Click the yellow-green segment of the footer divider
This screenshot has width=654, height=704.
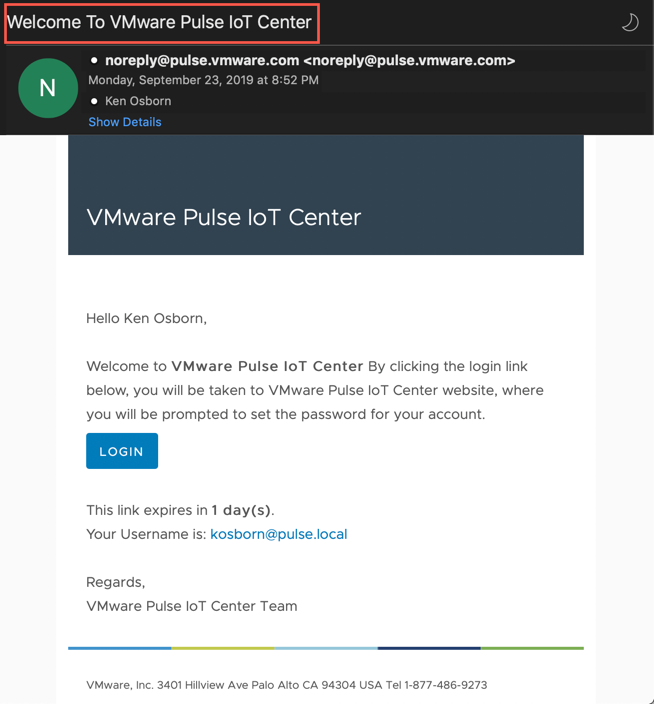(x=222, y=648)
